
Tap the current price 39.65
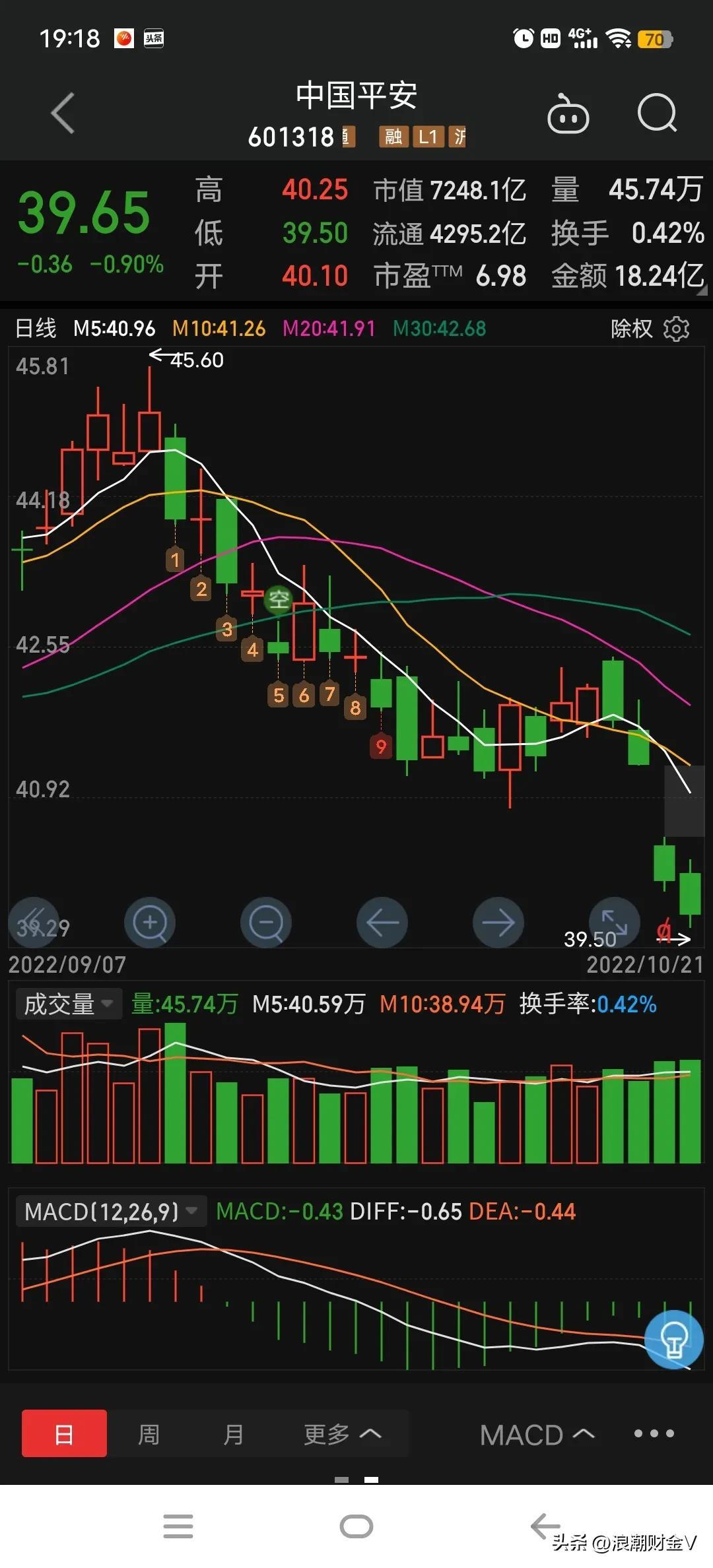click(84, 212)
